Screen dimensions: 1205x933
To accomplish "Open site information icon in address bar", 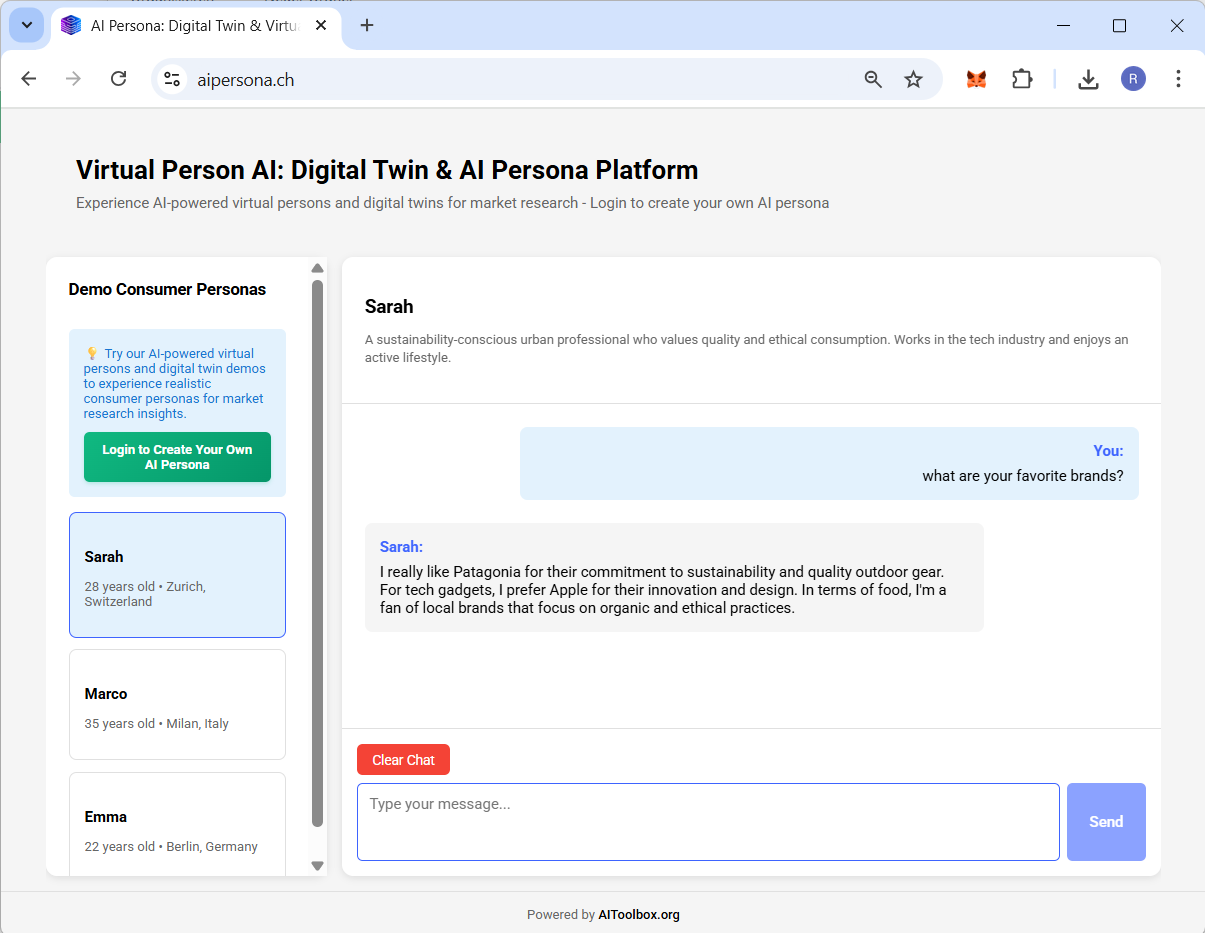I will pyautogui.click(x=172, y=80).
